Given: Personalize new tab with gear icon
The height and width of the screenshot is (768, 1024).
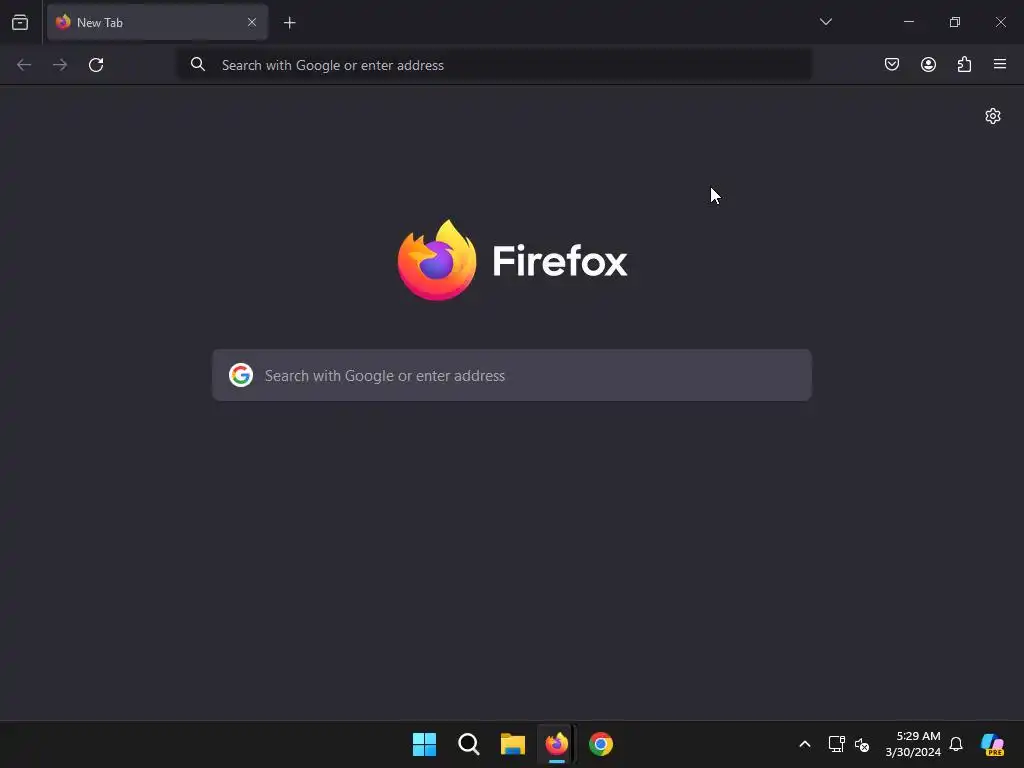Looking at the screenshot, I should [x=993, y=116].
